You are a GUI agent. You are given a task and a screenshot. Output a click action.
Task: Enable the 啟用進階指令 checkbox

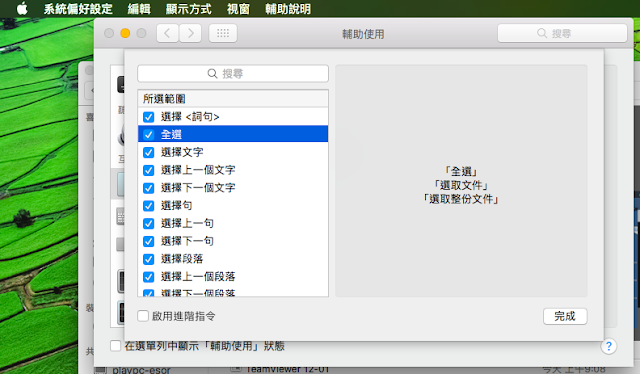pyautogui.click(x=143, y=316)
